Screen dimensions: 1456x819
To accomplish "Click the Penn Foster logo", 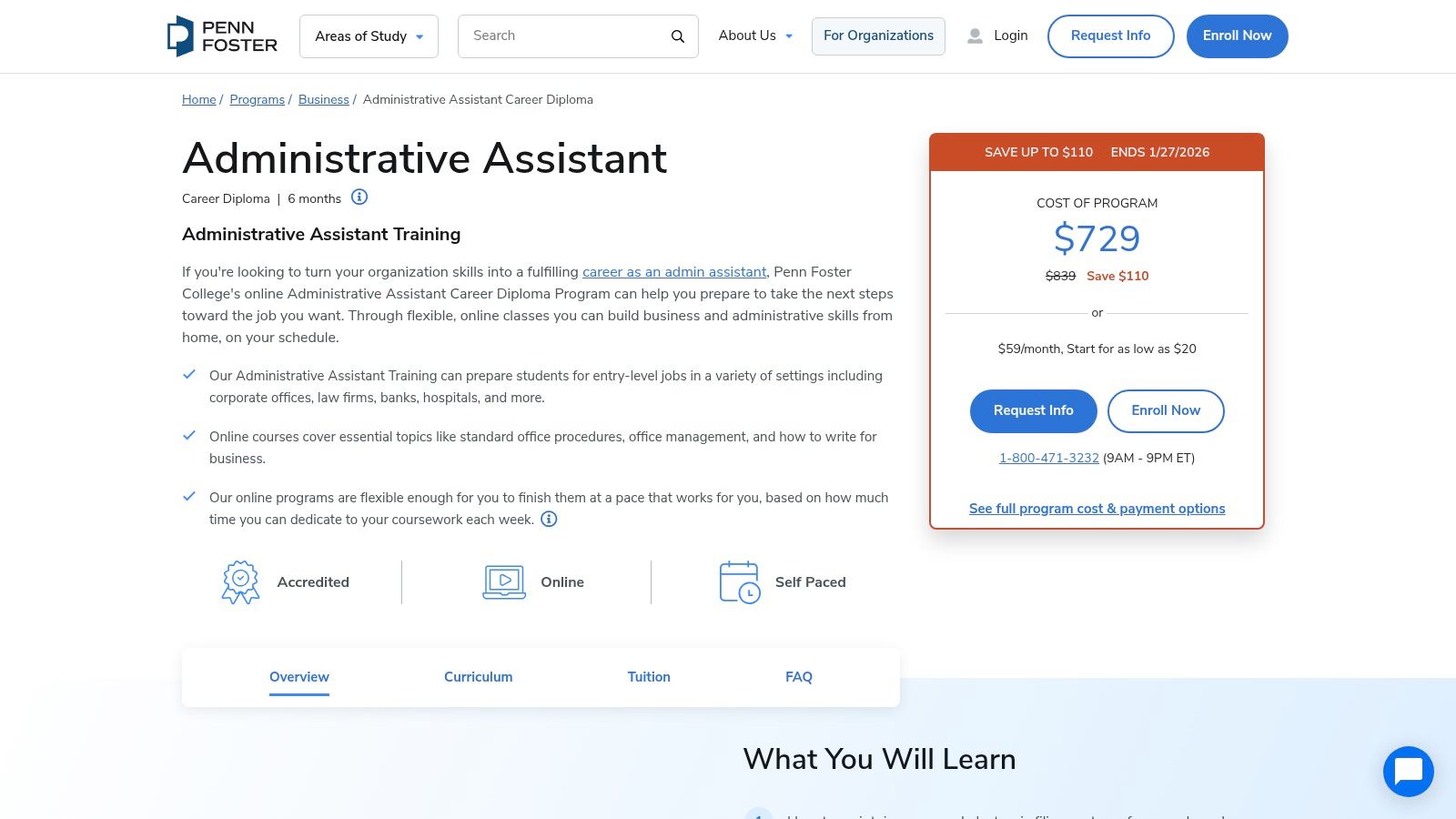I will [222, 36].
